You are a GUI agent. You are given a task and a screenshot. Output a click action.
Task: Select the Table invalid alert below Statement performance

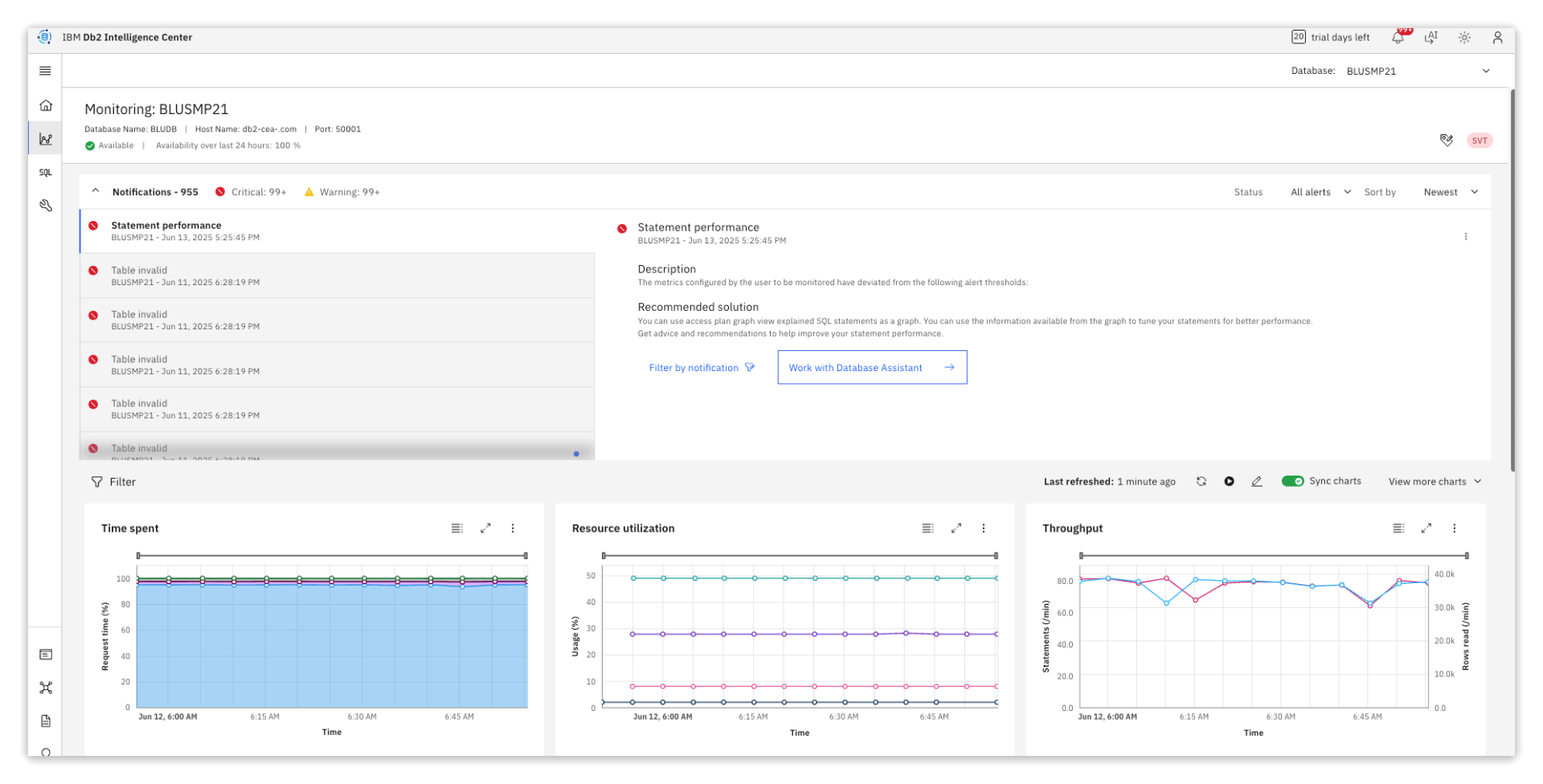click(x=338, y=276)
